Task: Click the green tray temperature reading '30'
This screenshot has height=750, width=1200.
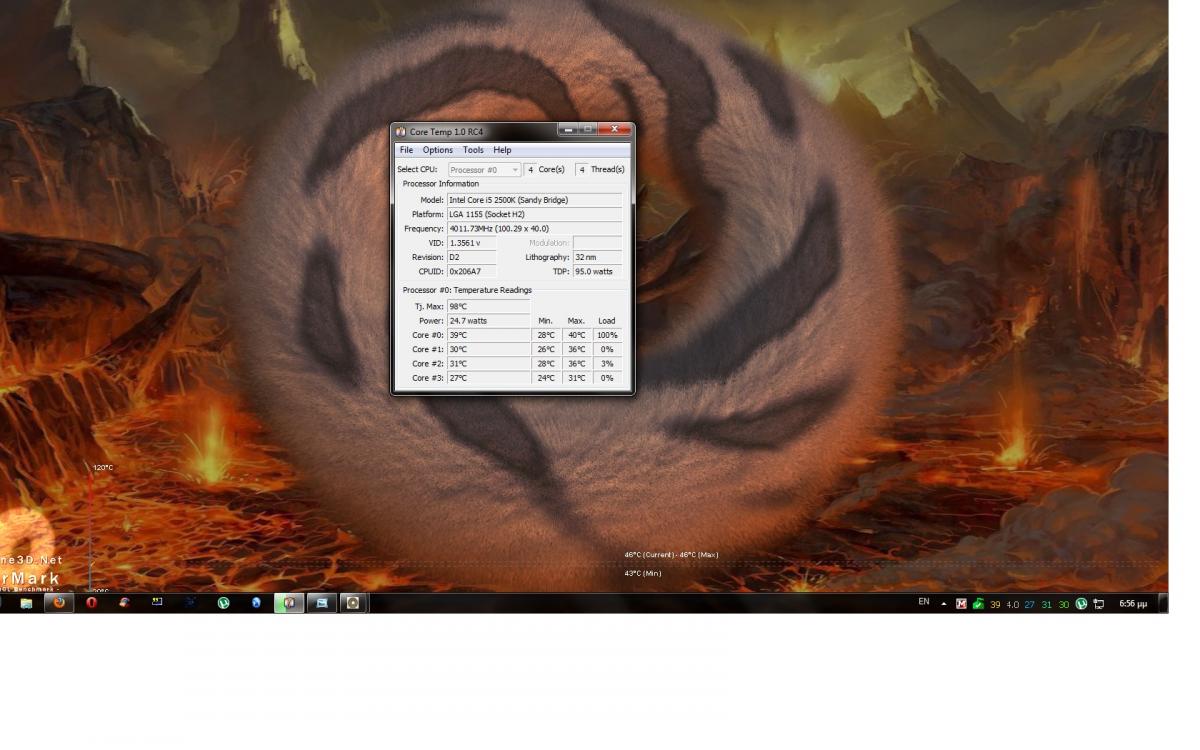Action: [1064, 604]
